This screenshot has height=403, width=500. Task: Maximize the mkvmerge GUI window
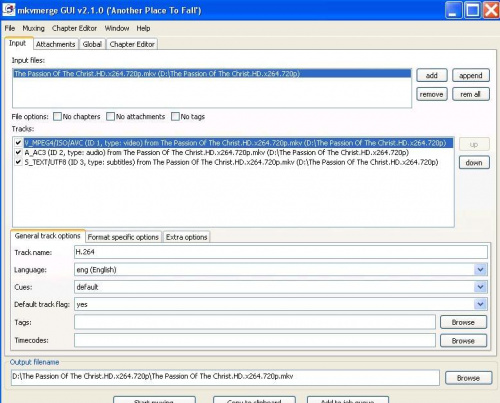[x=473, y=10]
